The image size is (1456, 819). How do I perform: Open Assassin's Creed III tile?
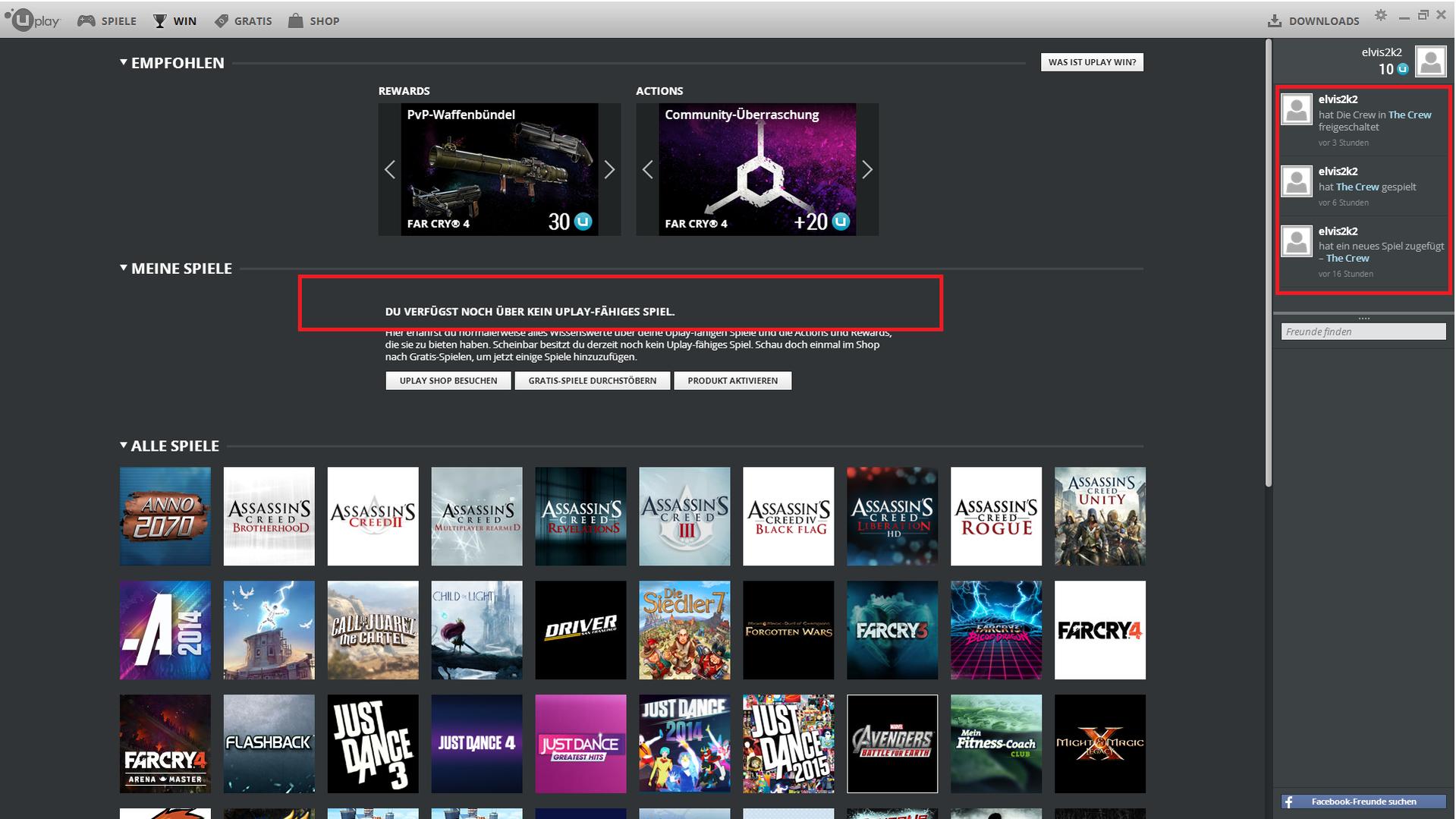click(685, 516)
